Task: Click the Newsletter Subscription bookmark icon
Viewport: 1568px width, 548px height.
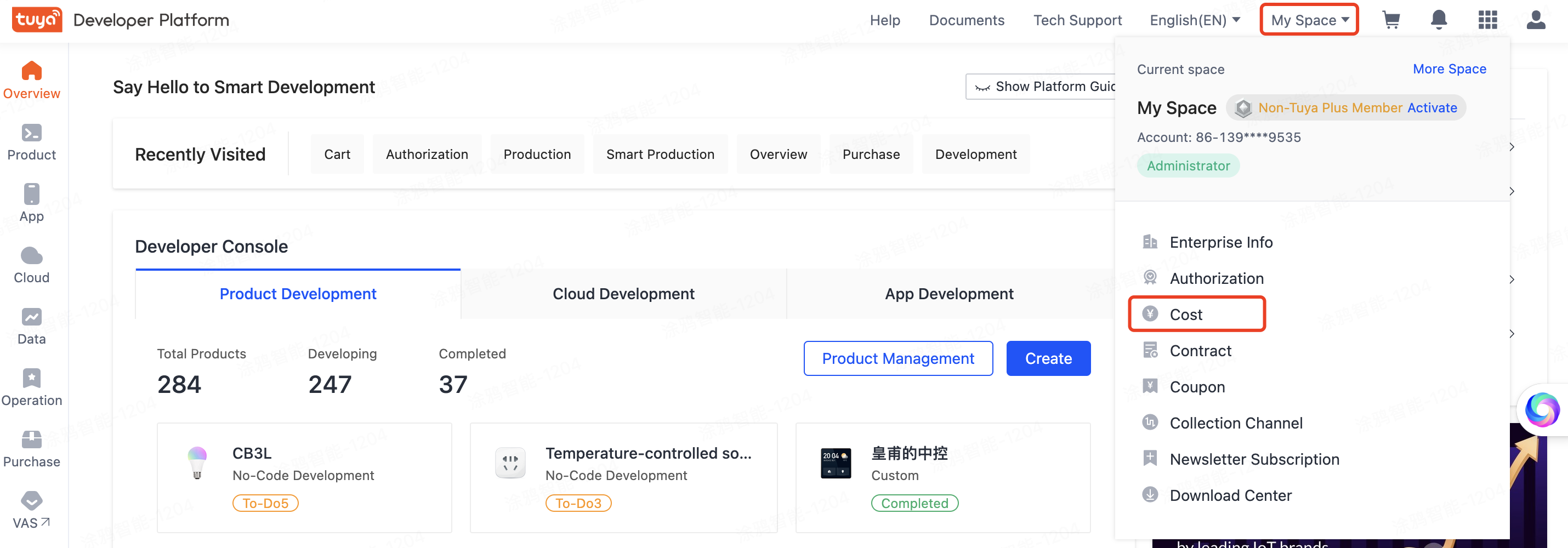Action: (x=1150, y=459)
